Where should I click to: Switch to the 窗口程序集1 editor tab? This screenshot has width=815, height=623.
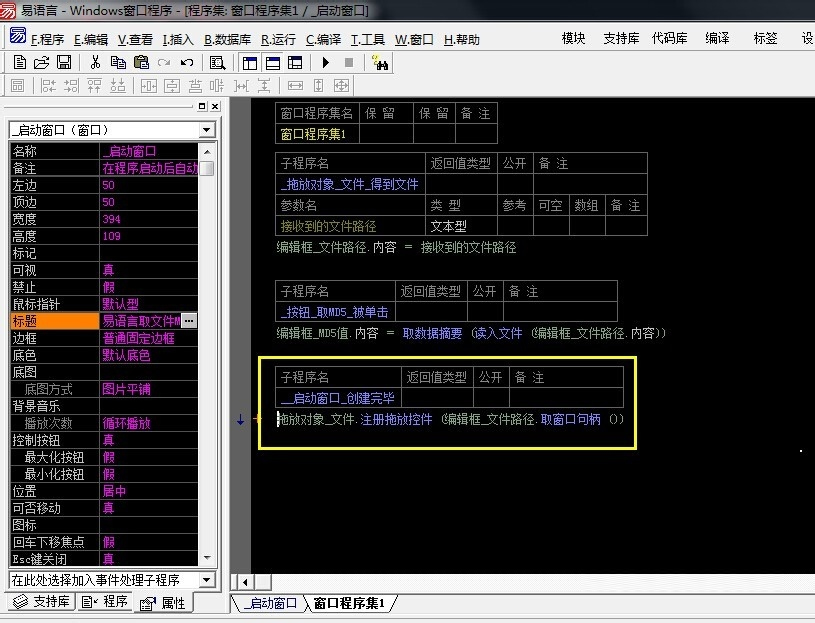pyautogui.click(x=349, y=603)
